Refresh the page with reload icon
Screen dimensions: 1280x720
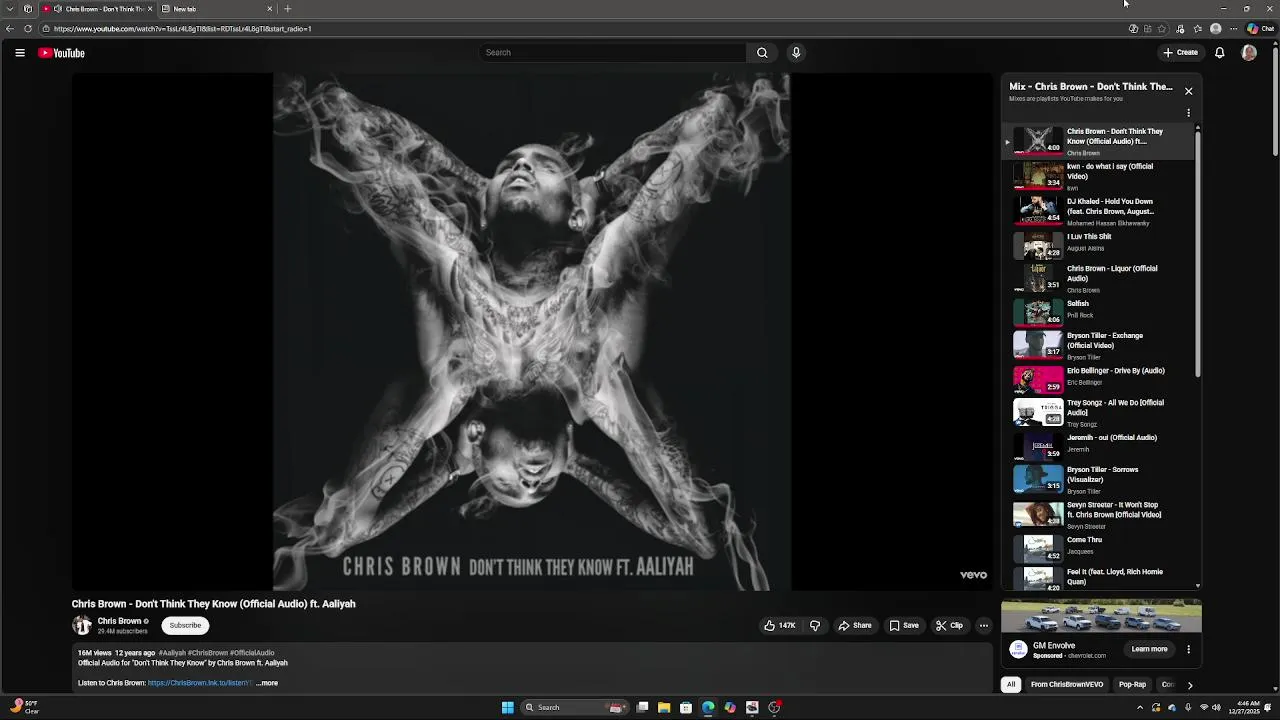coord(28,29)
